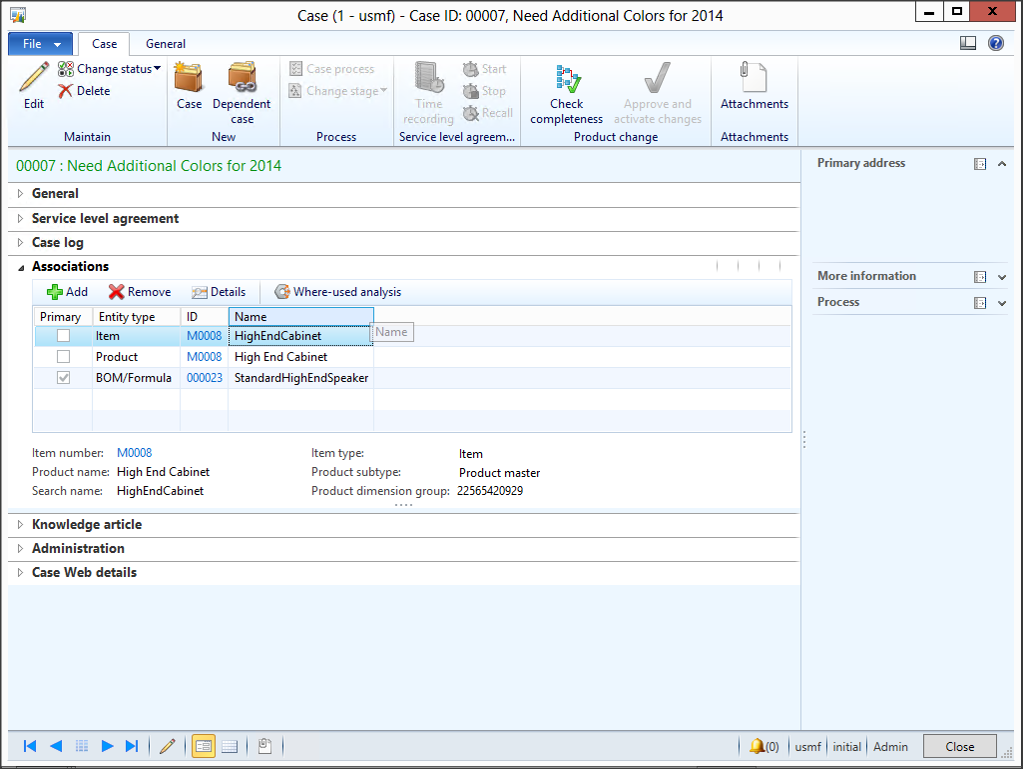Click the Delete icon in Maintain group
The width and height of the screenshot is (1023, 769).
[66, 91]
